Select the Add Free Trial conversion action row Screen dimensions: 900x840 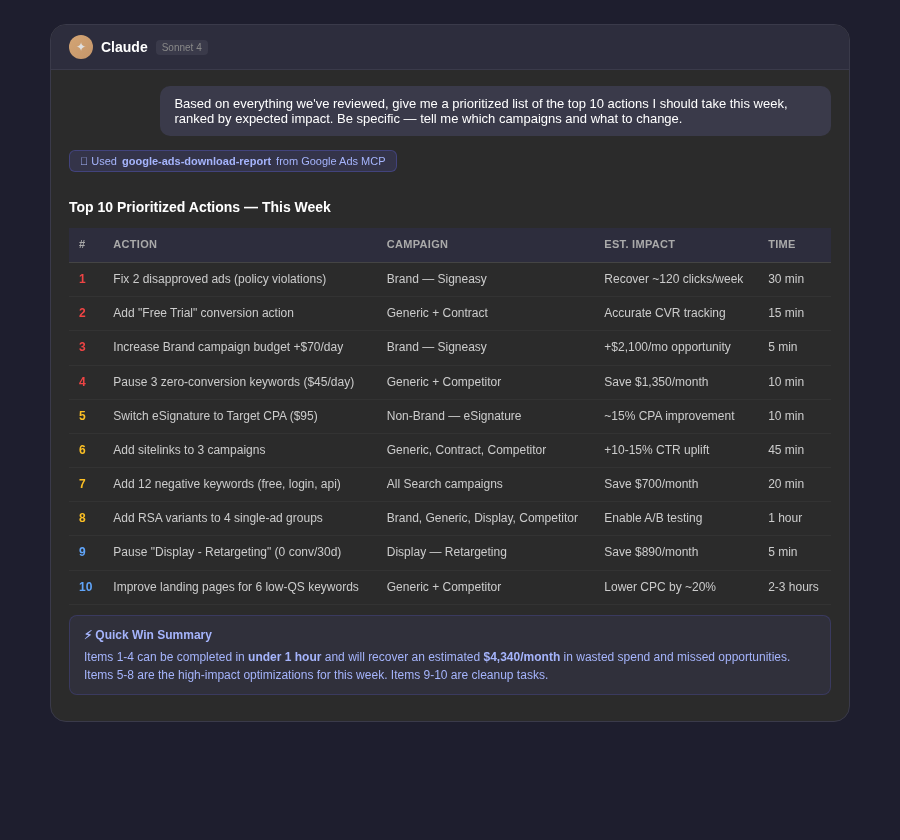coord(203,313)
